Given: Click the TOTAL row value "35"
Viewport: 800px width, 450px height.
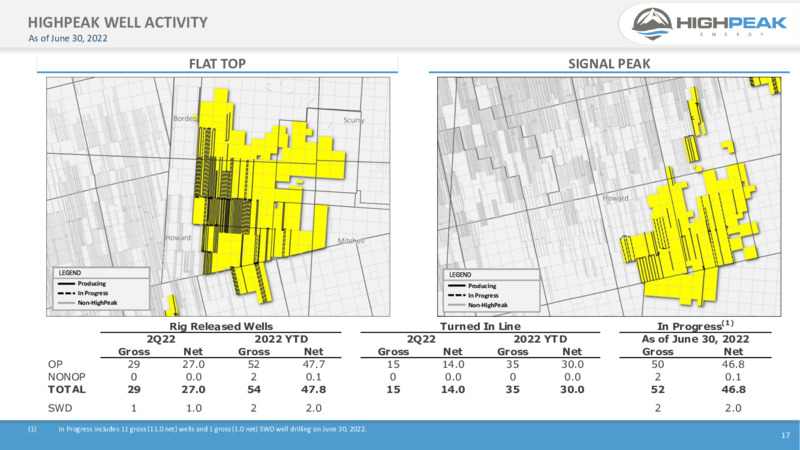Looking at the screenshot, I should pos(512,389).
